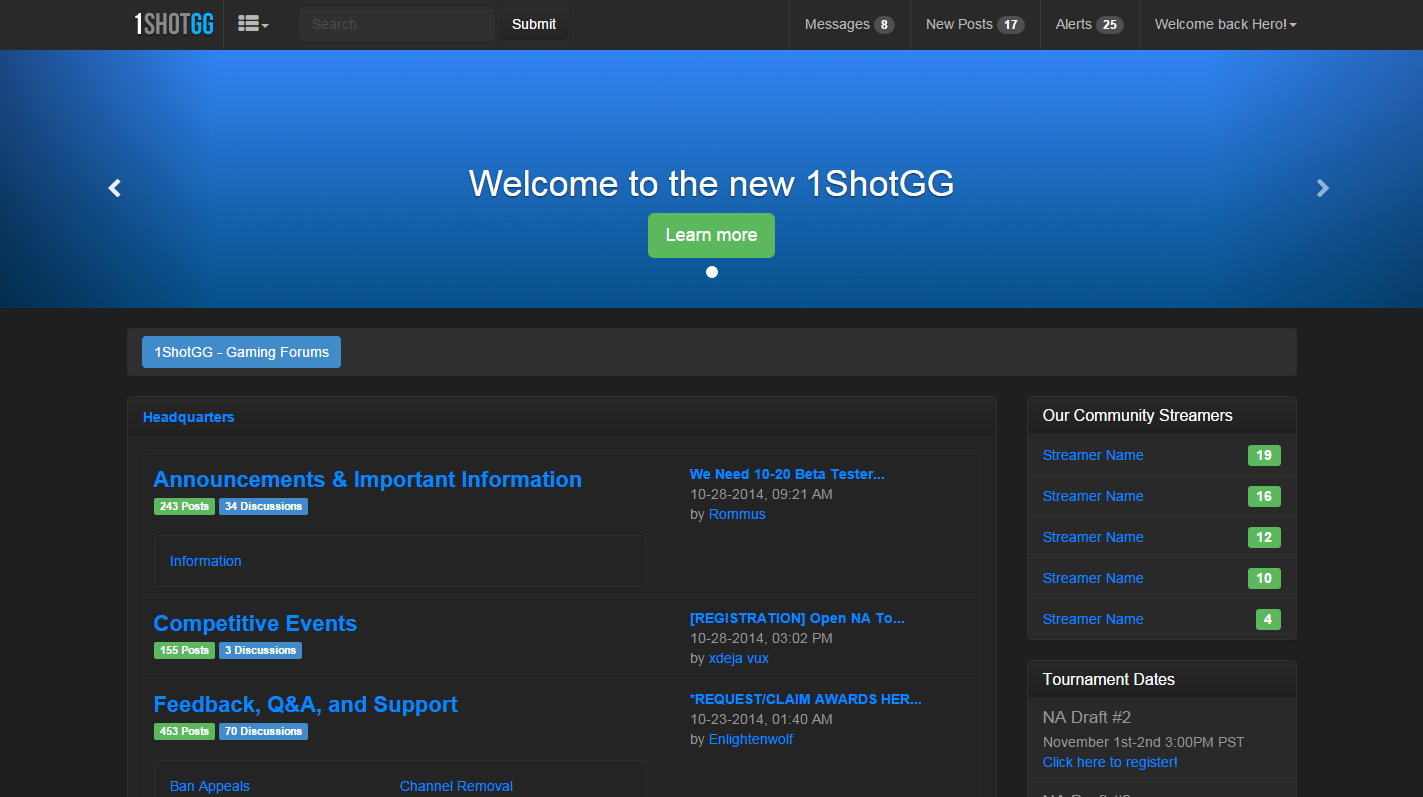Click the 155 Posts badge

pos(184,650)
